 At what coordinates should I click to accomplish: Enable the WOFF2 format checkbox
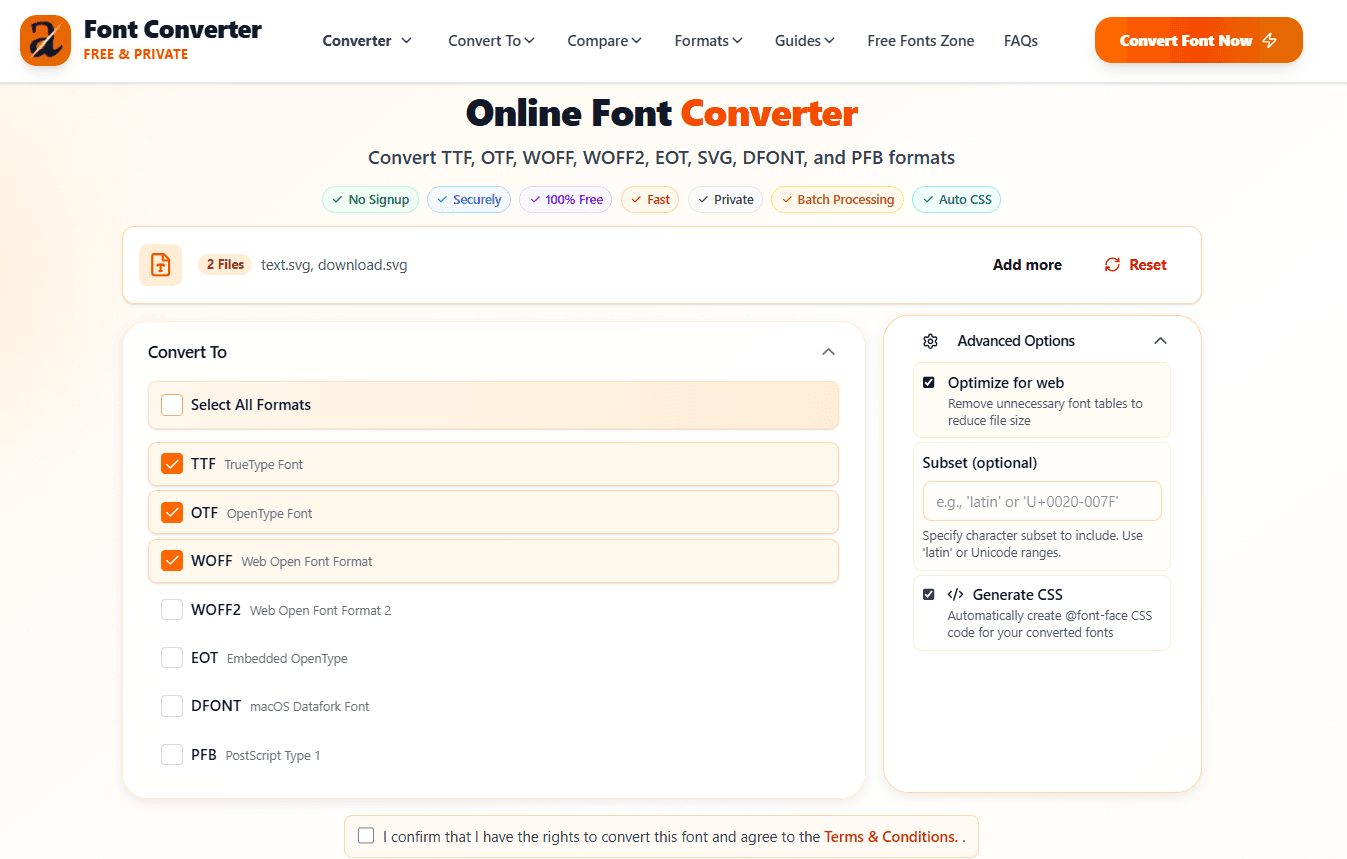172,610
